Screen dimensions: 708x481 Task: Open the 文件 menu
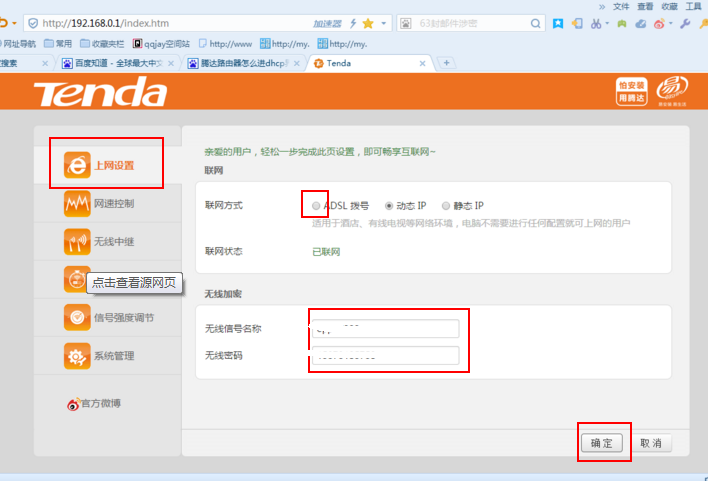(x=621, y=6)
